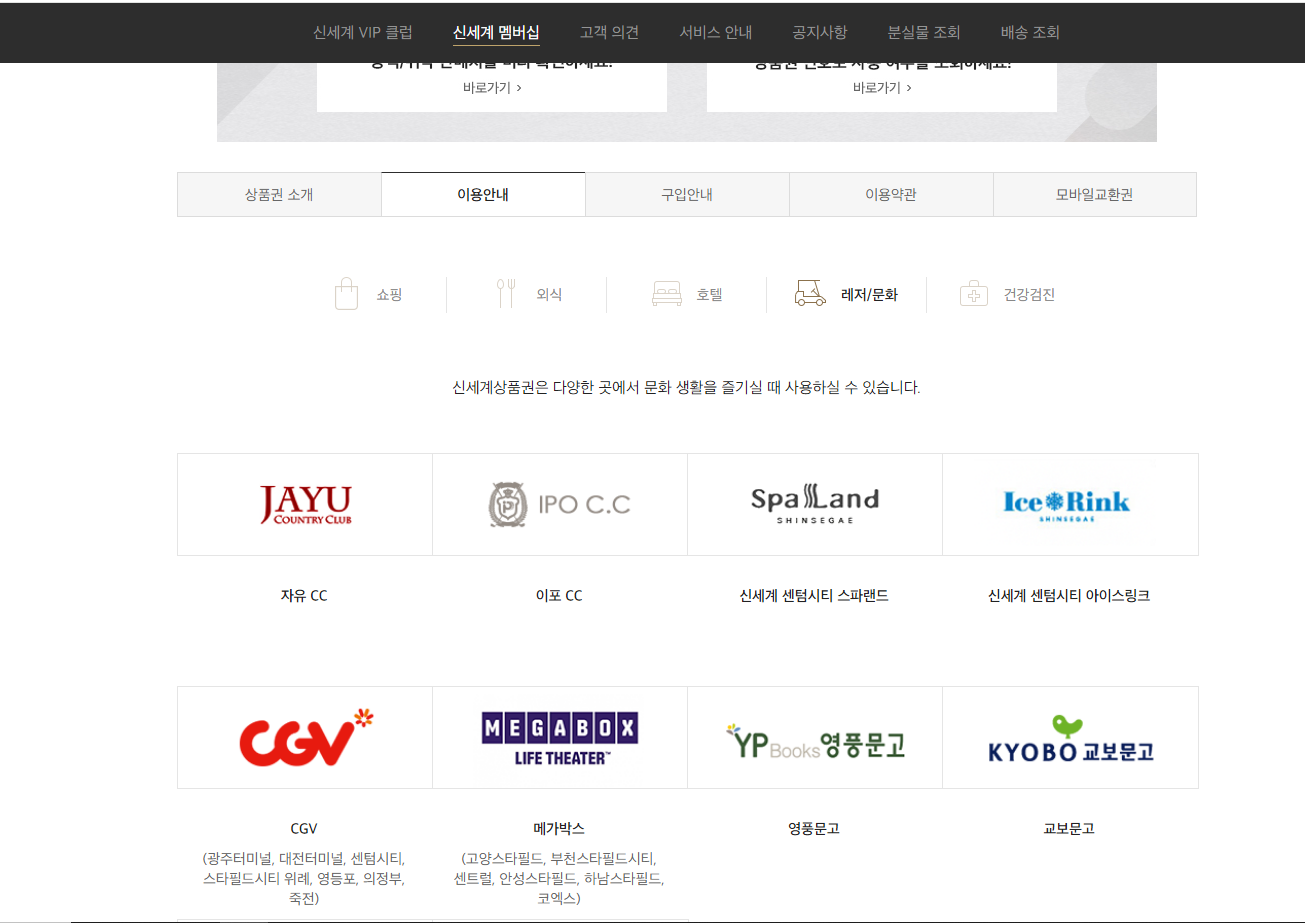Image resolution: width=1305 pixels, height=923 pixels.
Task: Open the Spa Land Shinsegae logo
Action: coord(815,505)
